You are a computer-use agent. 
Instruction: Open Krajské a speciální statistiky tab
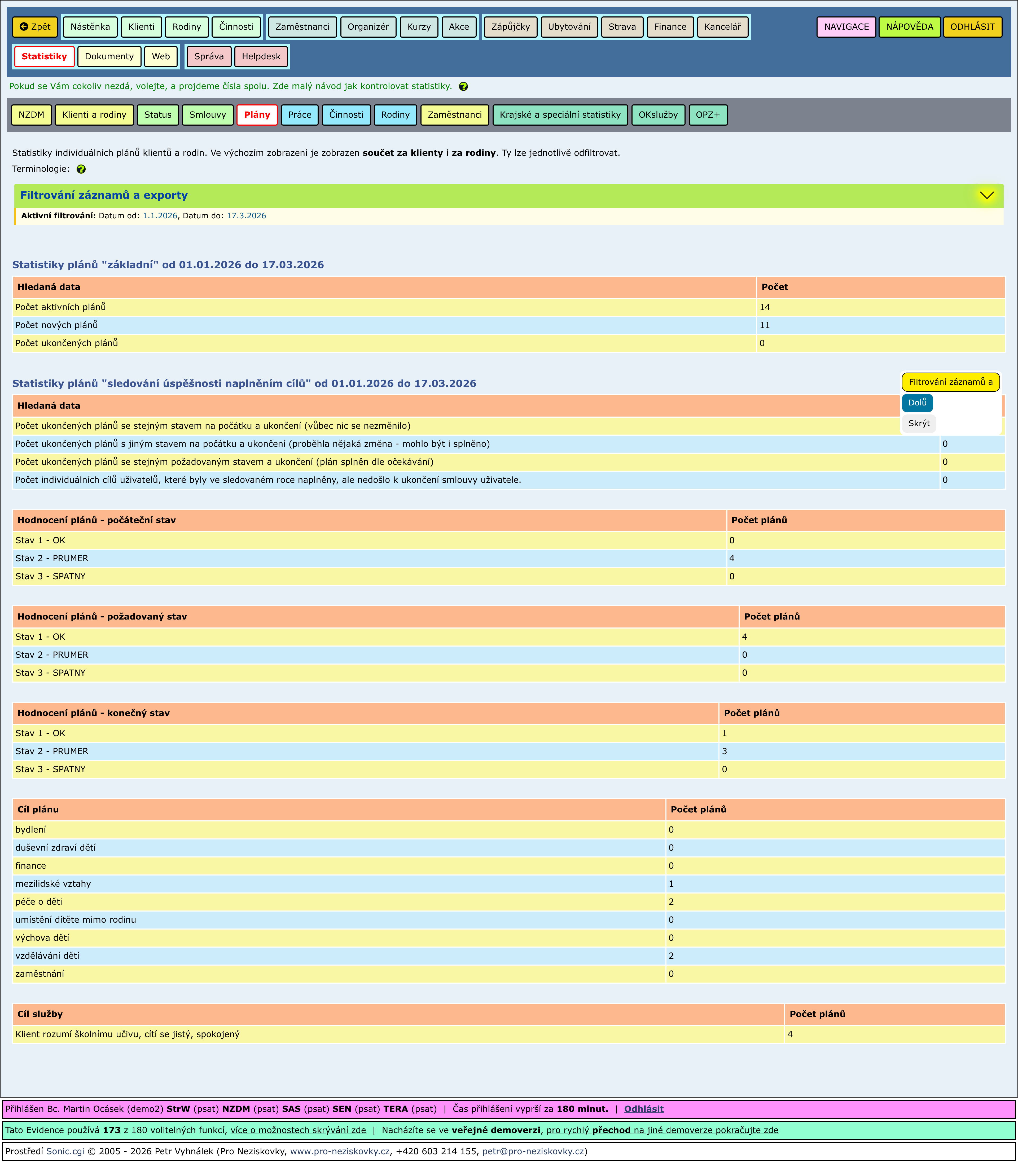tap(560, 115)
